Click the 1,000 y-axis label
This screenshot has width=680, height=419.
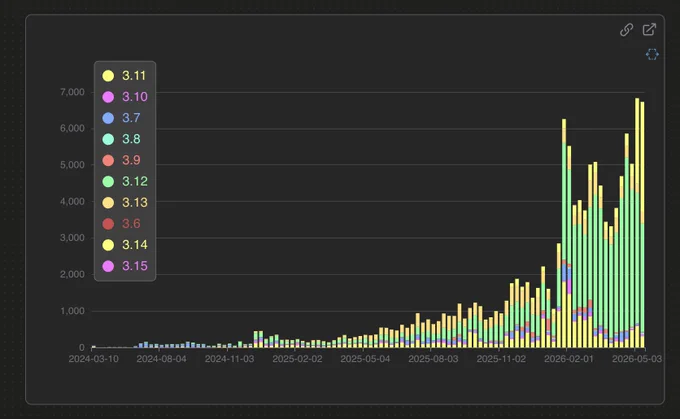[72, 311]
